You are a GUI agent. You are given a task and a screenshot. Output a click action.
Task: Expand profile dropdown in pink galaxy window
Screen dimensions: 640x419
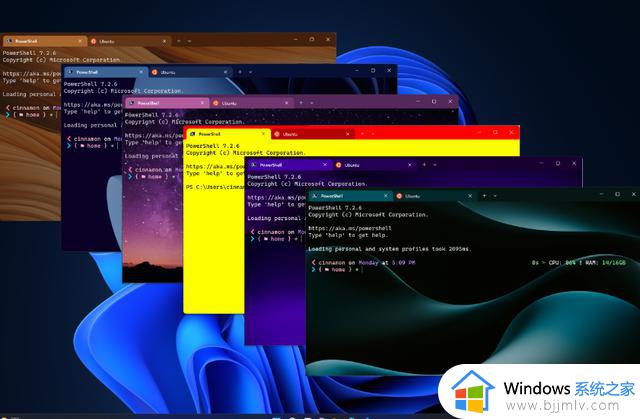[x=311, y=103]
